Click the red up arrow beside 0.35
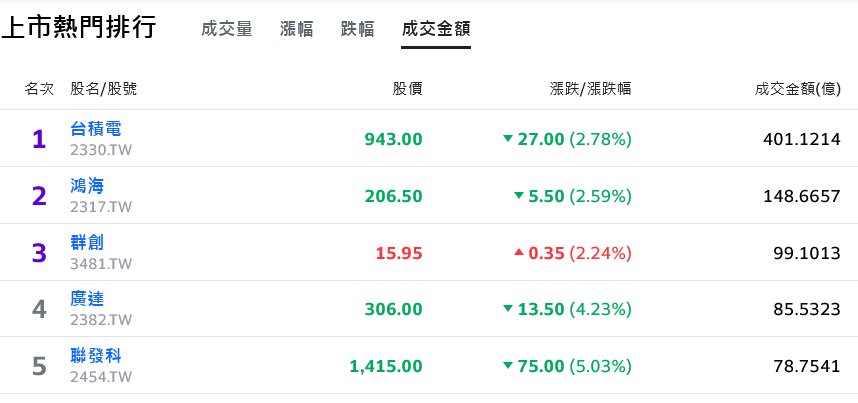Viewport: 858px width, 403px height. point(519,252)
